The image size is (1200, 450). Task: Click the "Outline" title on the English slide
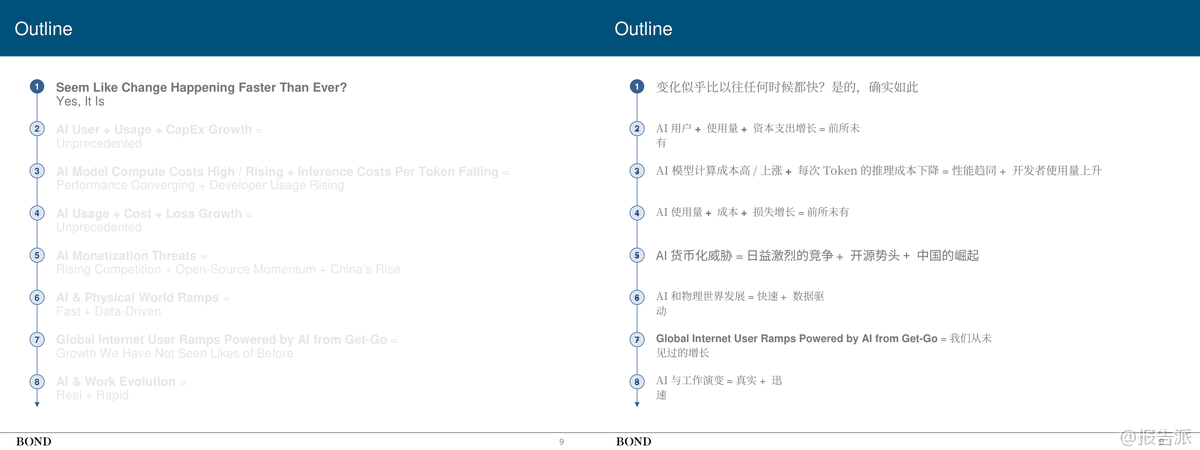coord(44,29)
